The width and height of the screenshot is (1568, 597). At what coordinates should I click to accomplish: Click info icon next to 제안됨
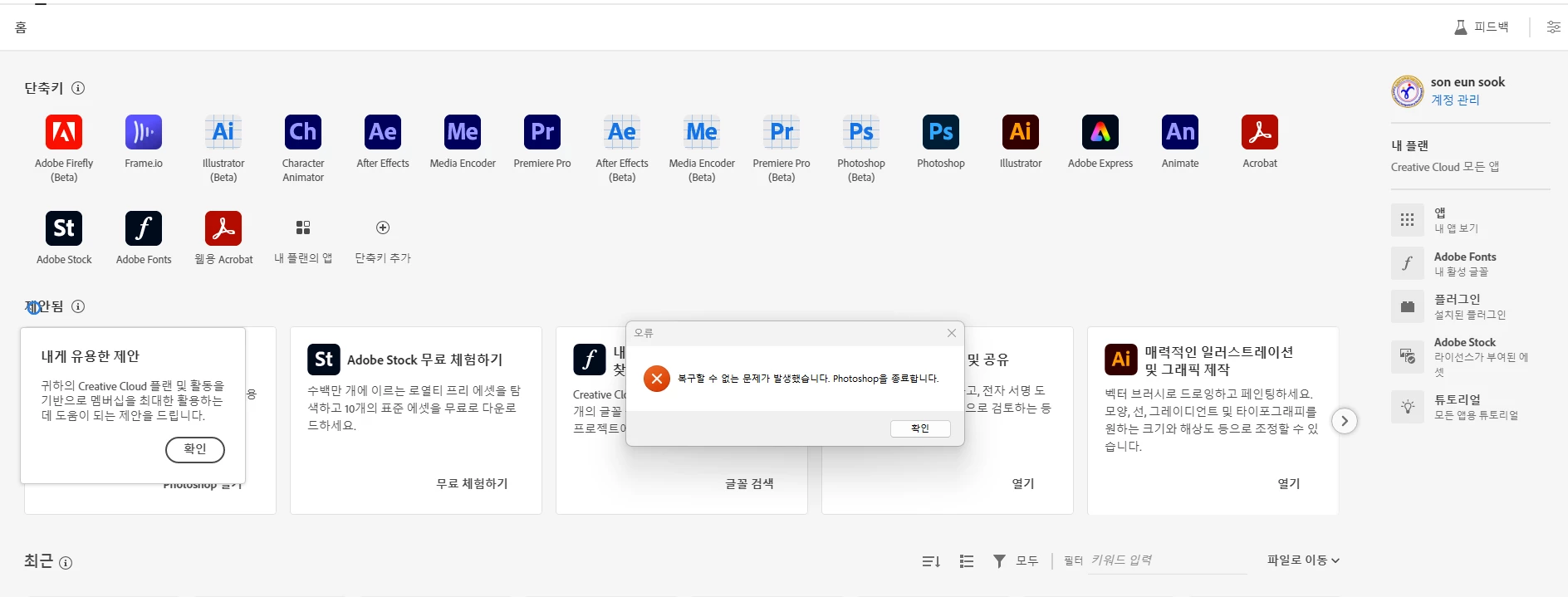78,306
